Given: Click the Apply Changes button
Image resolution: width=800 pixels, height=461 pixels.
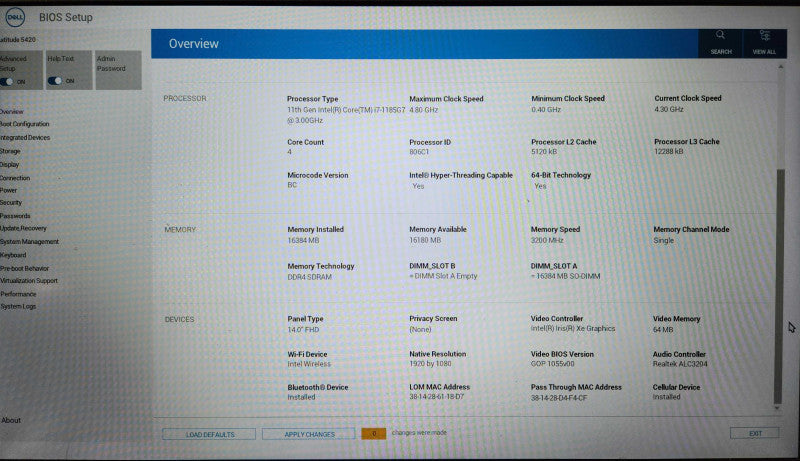Looking at the screenshot, I should point(309,434).
